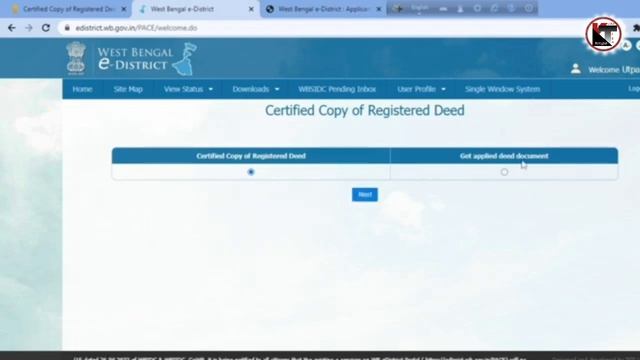Viewport: 640px width, 360px height.
Task: Click the user profile avatar icon
Action: click(576, 69)
